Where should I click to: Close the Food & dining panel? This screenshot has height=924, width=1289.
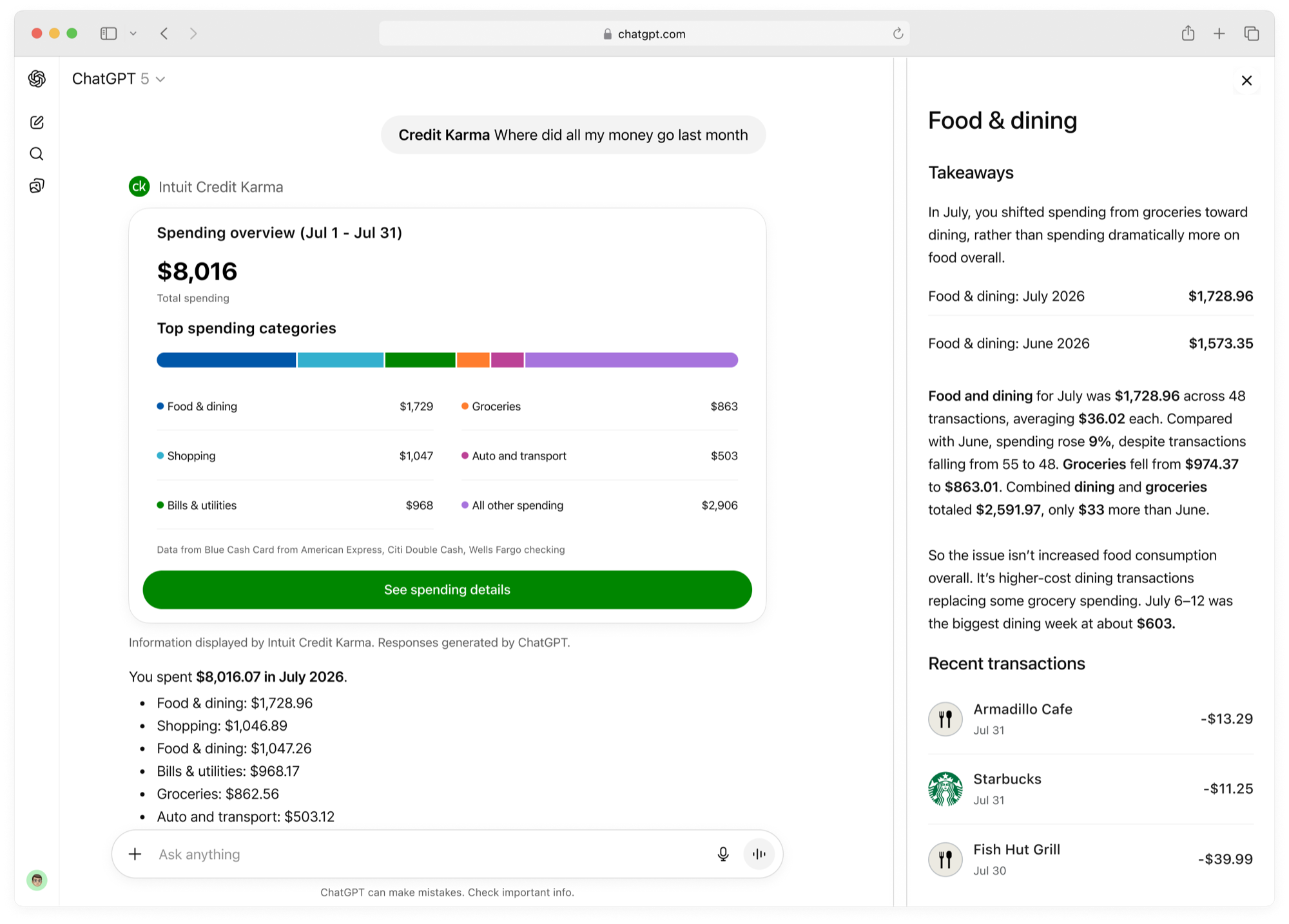point(1246,81)
